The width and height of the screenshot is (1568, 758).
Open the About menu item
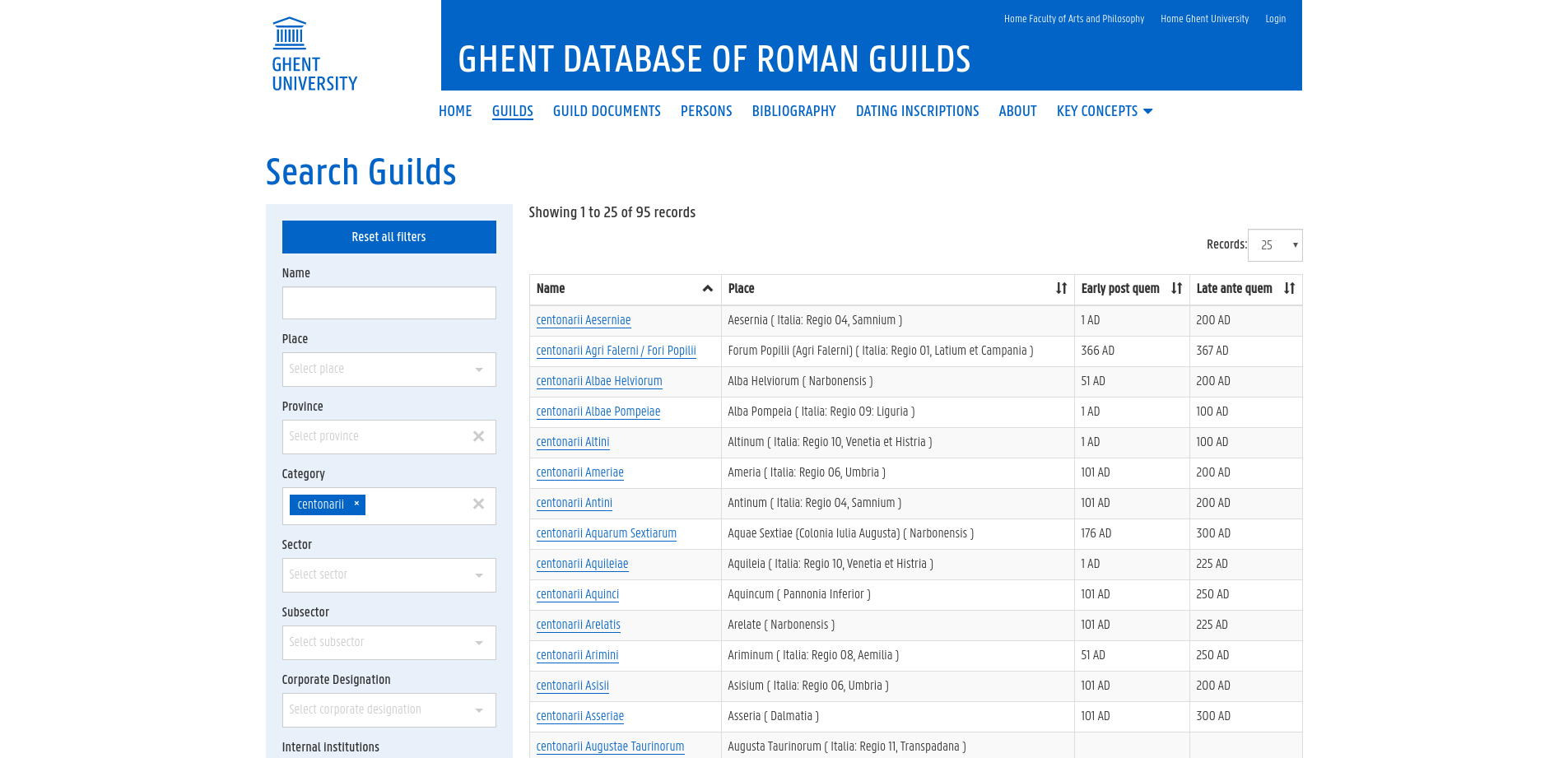coord(1018,111)
